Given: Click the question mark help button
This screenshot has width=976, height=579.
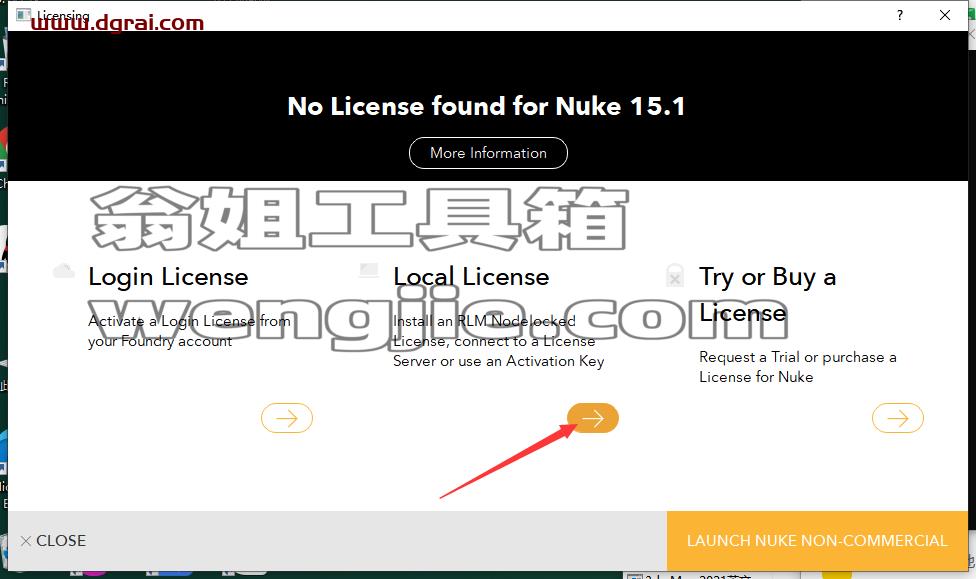Looking at the screenshot, I should [900, 15].
